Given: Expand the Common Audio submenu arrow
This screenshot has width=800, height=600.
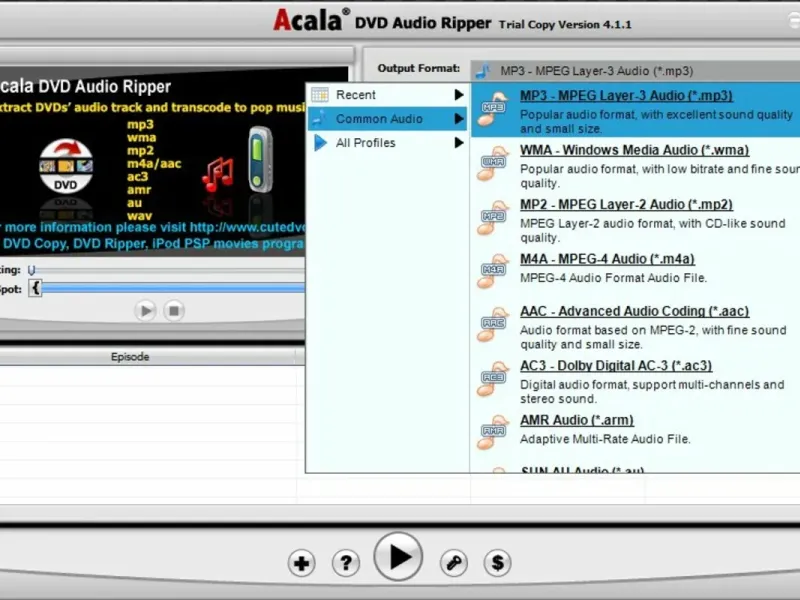Looking at the screenshot, I should [459, 118].
